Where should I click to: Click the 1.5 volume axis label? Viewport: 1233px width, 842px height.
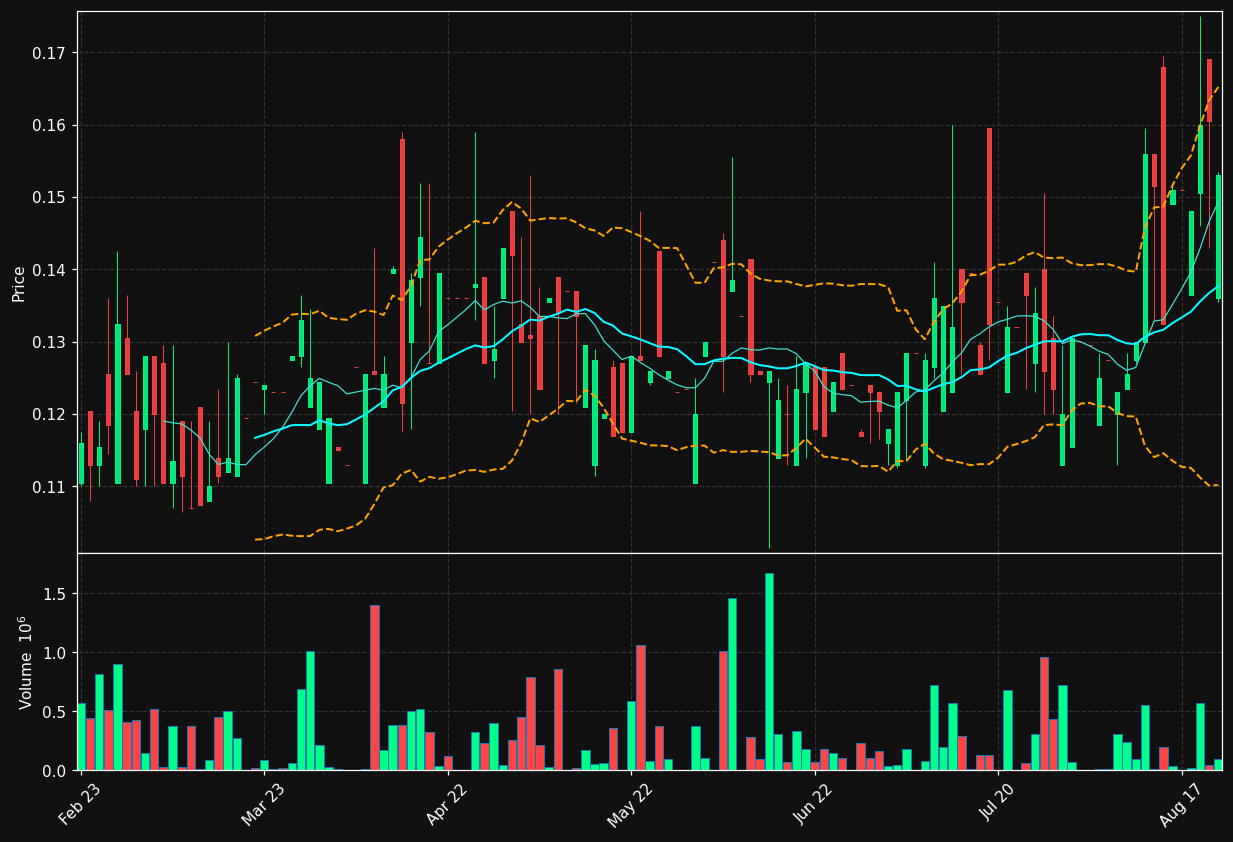[57, 594]
